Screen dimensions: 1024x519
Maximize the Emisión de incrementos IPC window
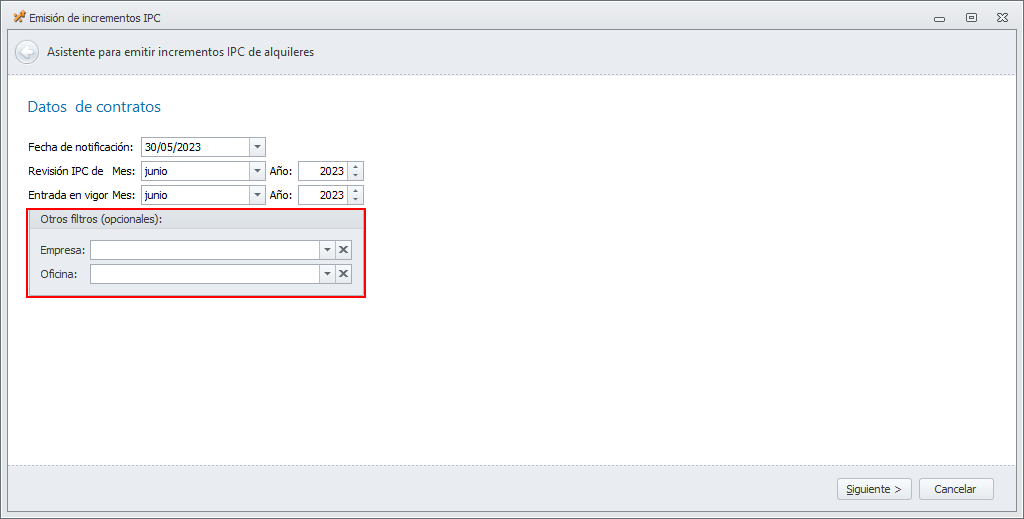971,18
